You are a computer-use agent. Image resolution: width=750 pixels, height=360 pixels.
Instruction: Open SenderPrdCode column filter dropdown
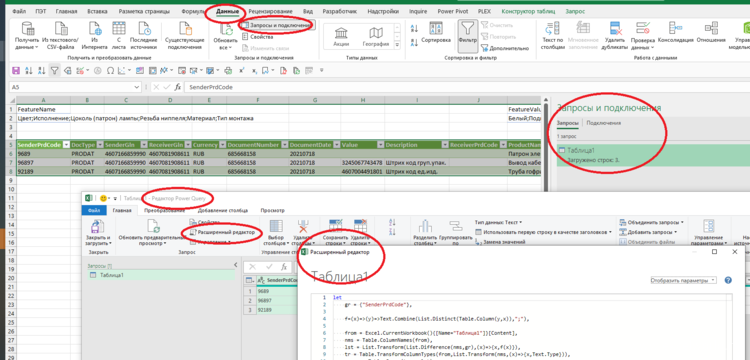point(67,145)
